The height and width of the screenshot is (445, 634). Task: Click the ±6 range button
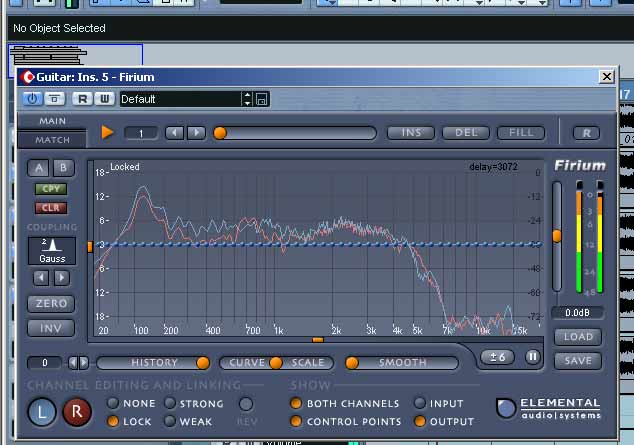pyautogui.click(x=497, y=357)
